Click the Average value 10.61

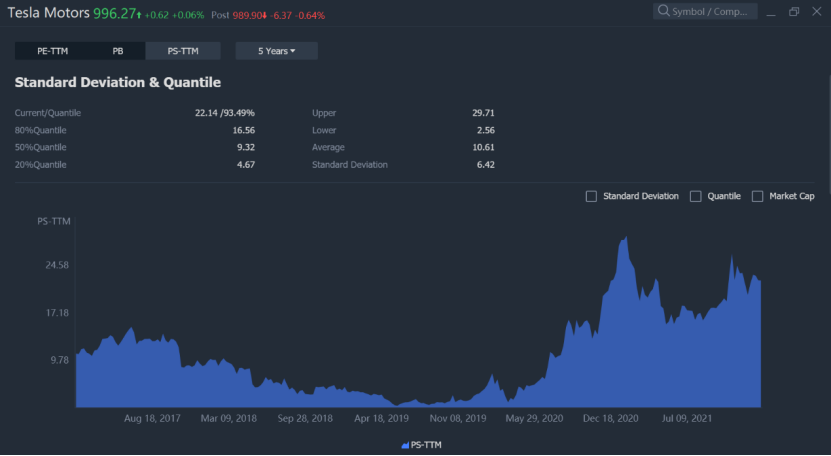[483, 147]
